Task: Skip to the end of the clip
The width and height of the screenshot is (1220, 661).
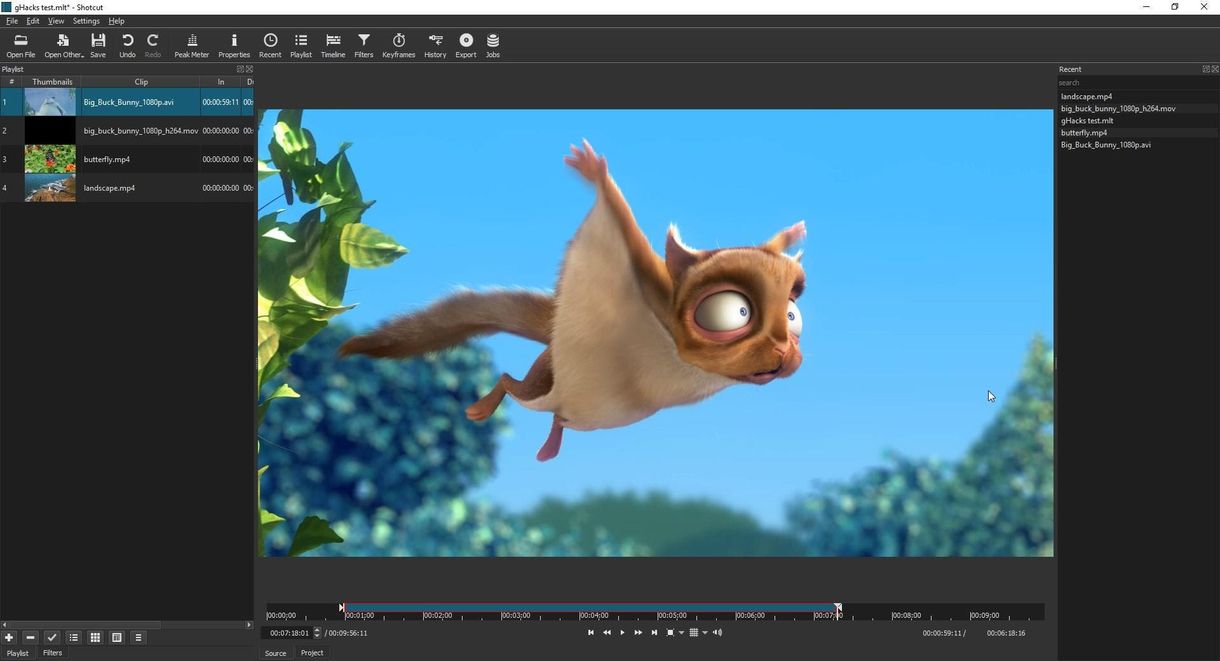Action: [x=654, y=632]
